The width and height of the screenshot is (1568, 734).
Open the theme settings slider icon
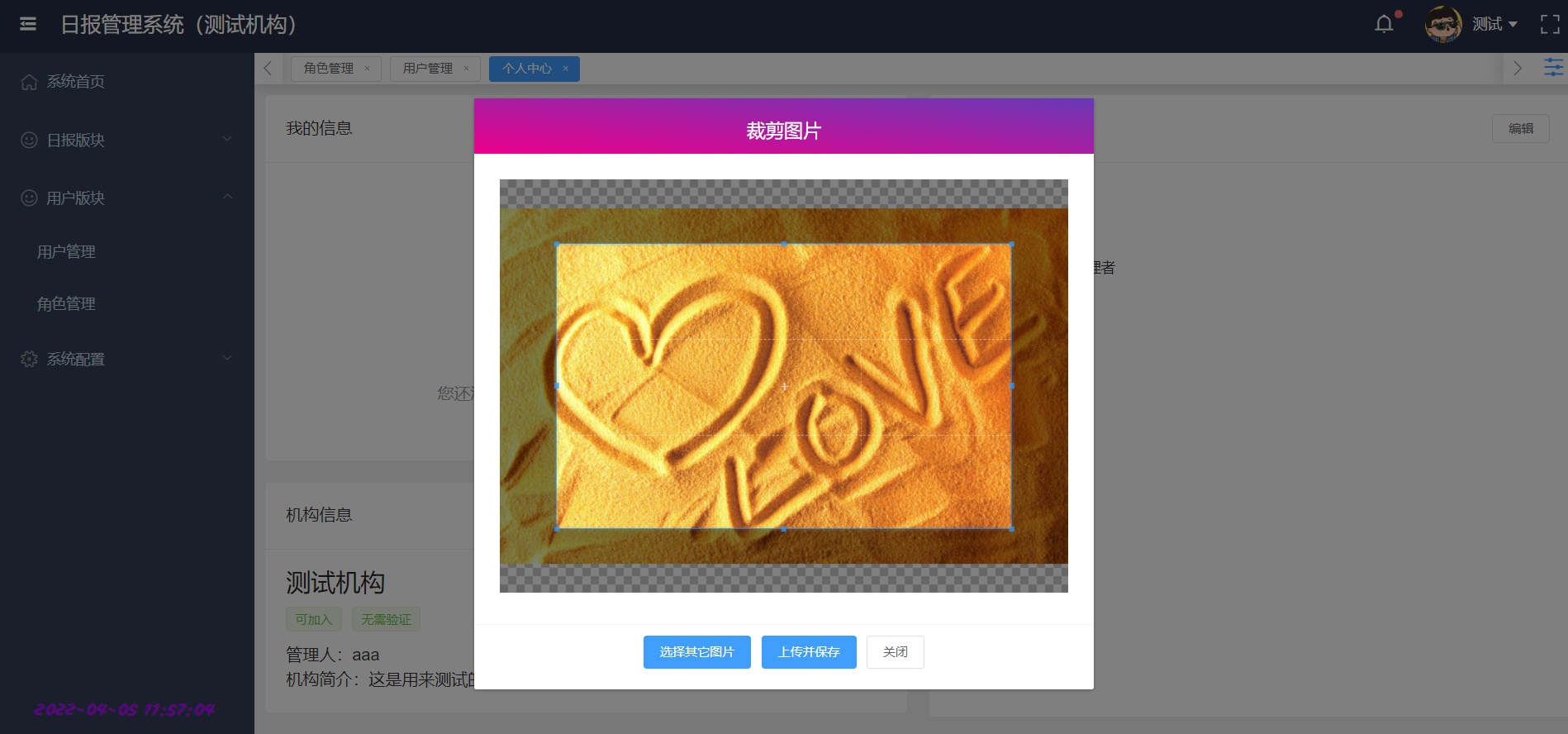[1553, 68]
